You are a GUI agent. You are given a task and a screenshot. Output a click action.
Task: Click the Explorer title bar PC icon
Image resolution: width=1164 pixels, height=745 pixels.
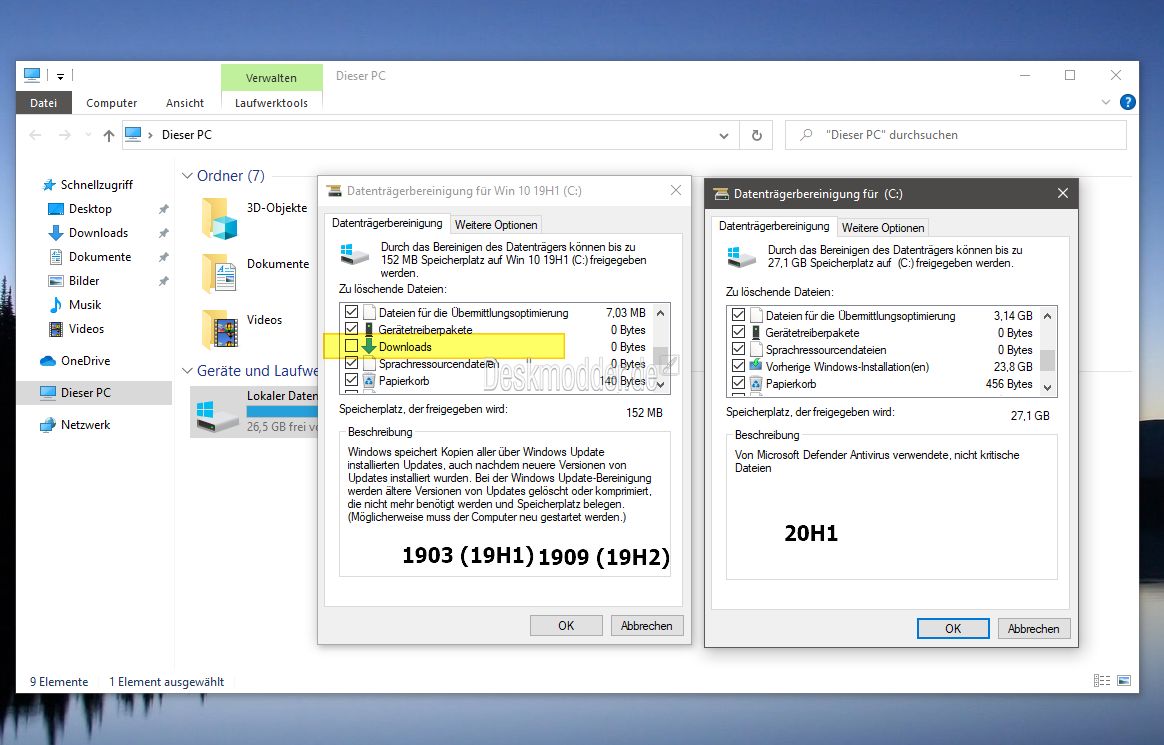32,75
